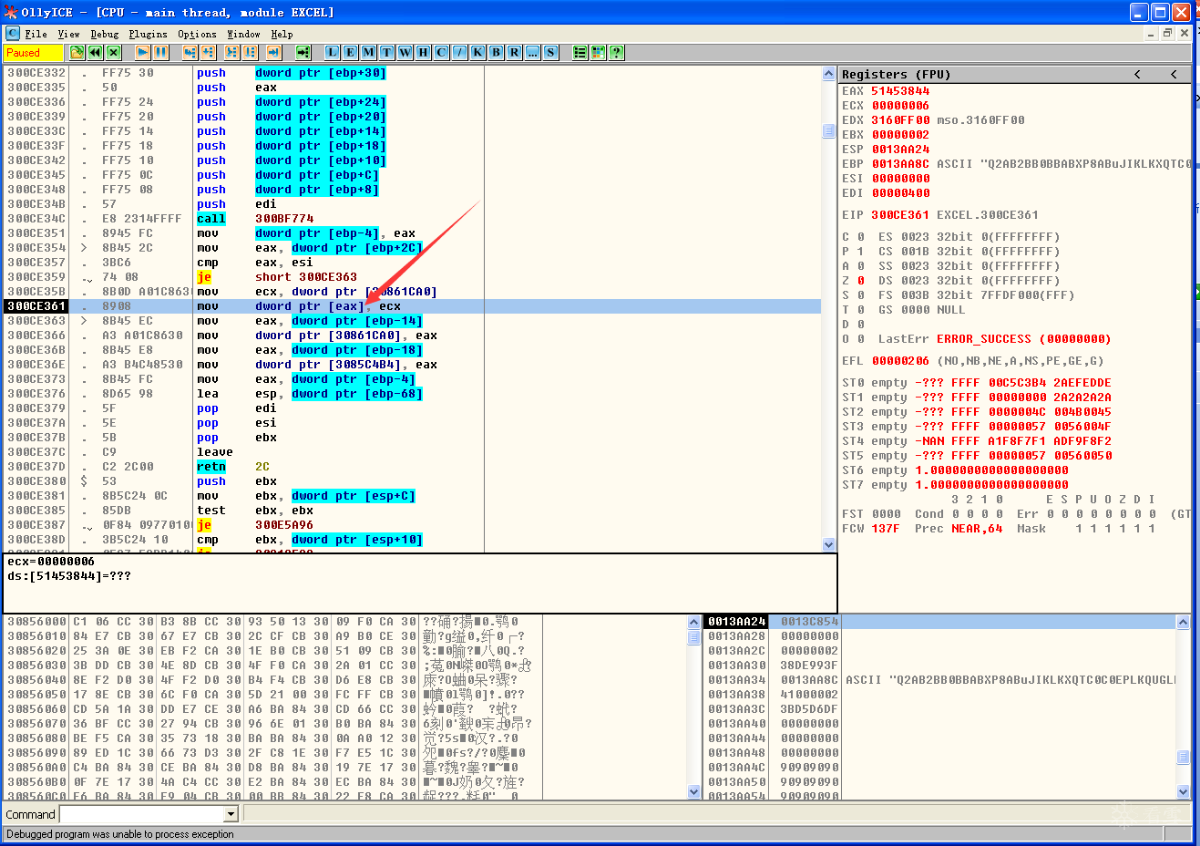Expand the Command history dropdown arrow

click(x=230, y=815)
